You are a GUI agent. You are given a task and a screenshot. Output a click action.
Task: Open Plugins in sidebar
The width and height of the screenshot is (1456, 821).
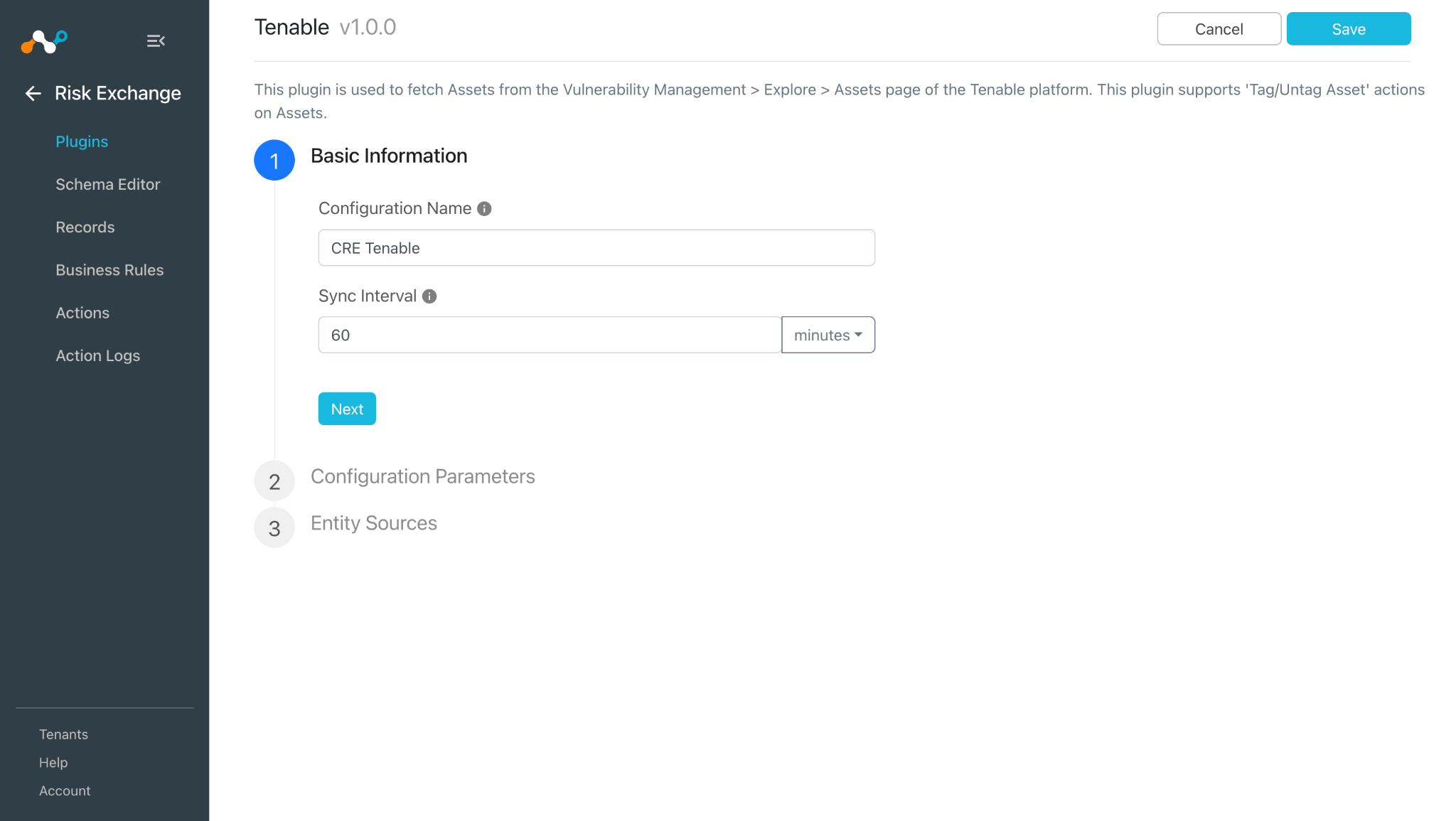pyautogui.click(x=82, y=141)
